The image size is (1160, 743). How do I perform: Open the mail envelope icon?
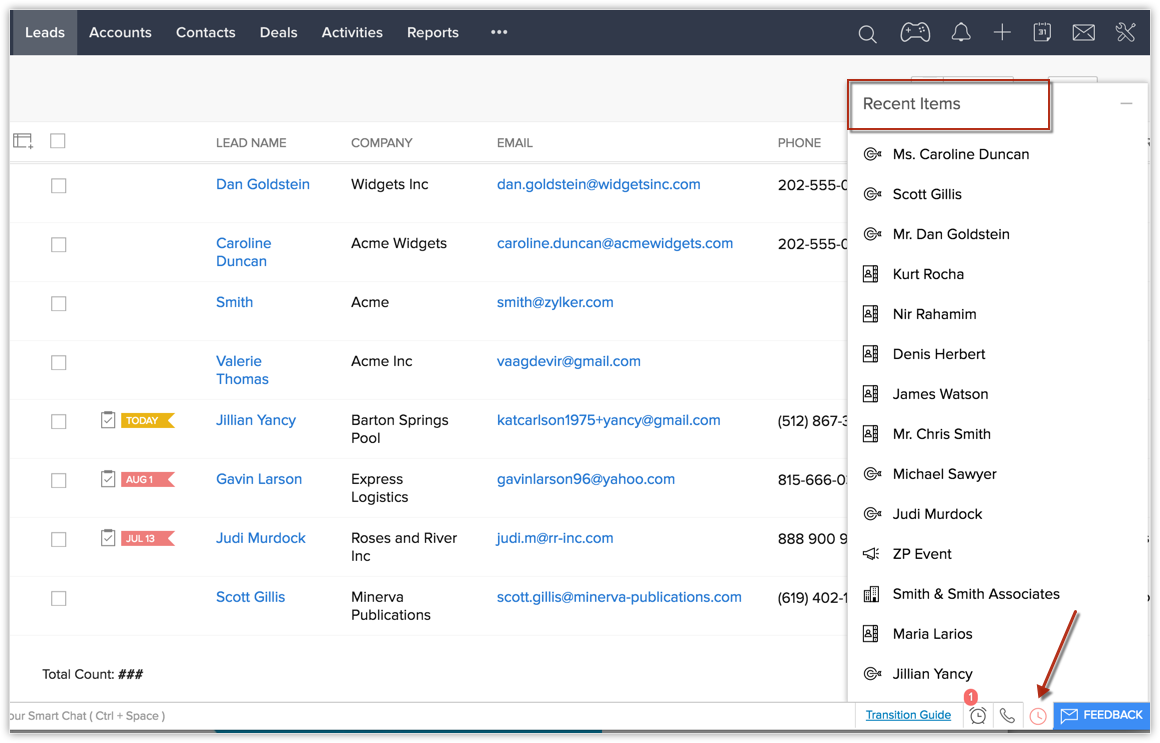point(1083,33)
